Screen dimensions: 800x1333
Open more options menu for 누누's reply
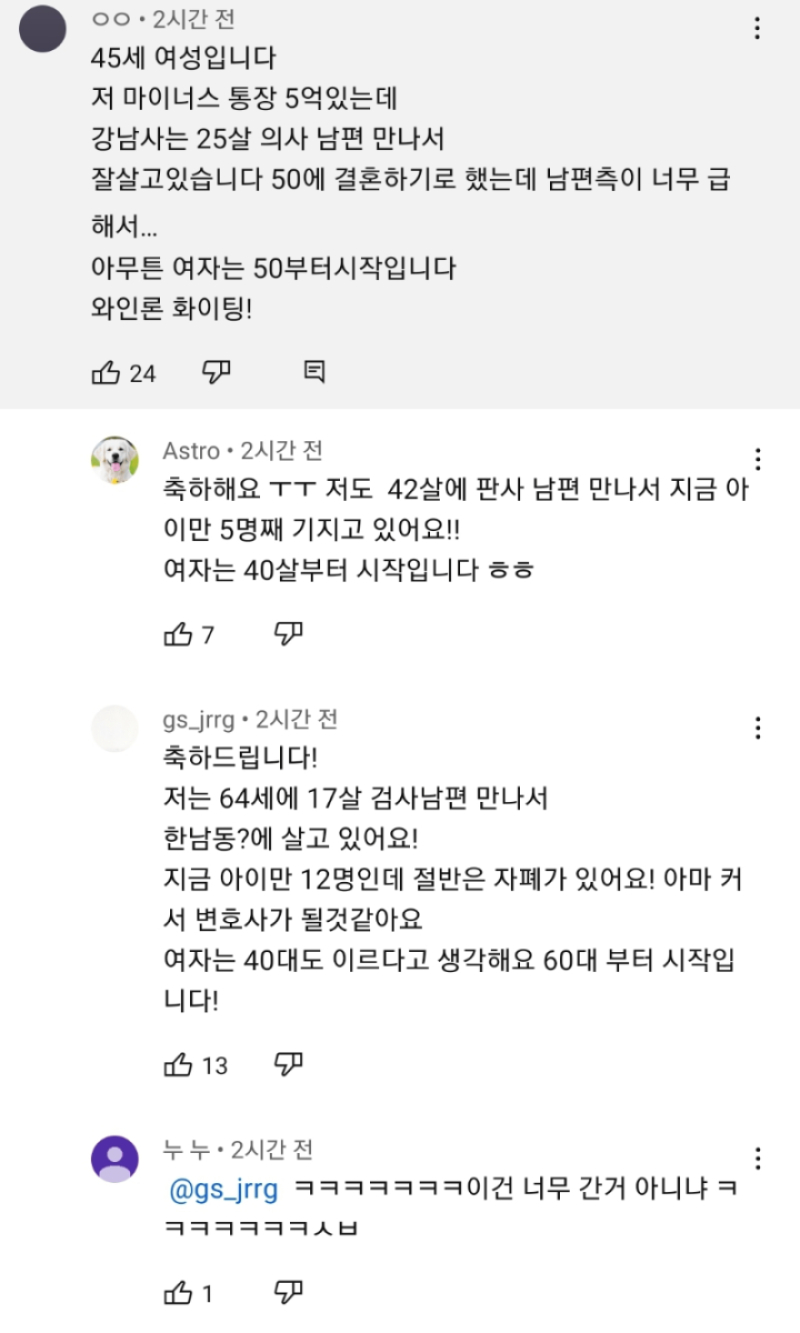(758, 1158)
